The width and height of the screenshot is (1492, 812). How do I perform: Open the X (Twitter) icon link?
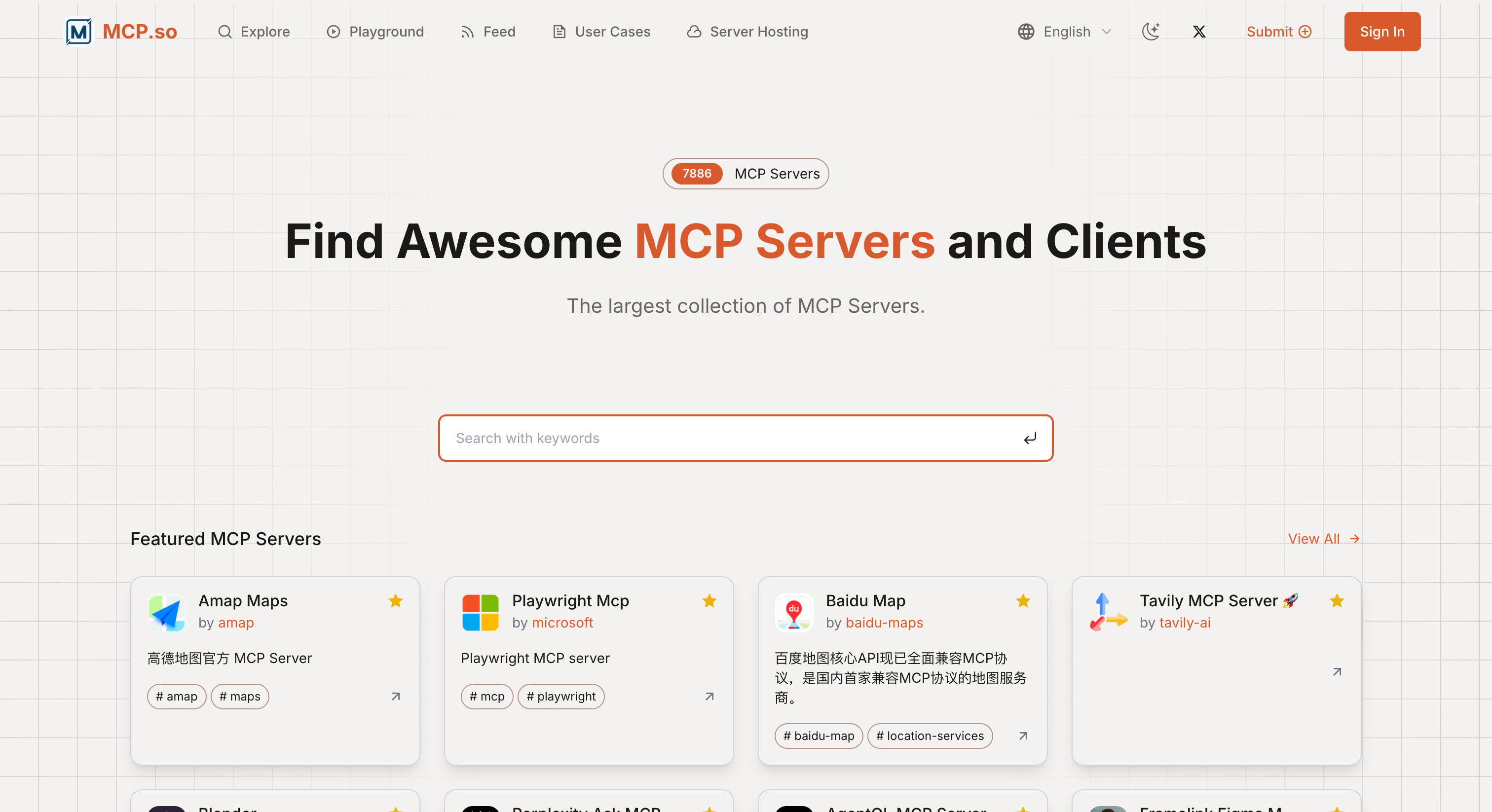1199,31
